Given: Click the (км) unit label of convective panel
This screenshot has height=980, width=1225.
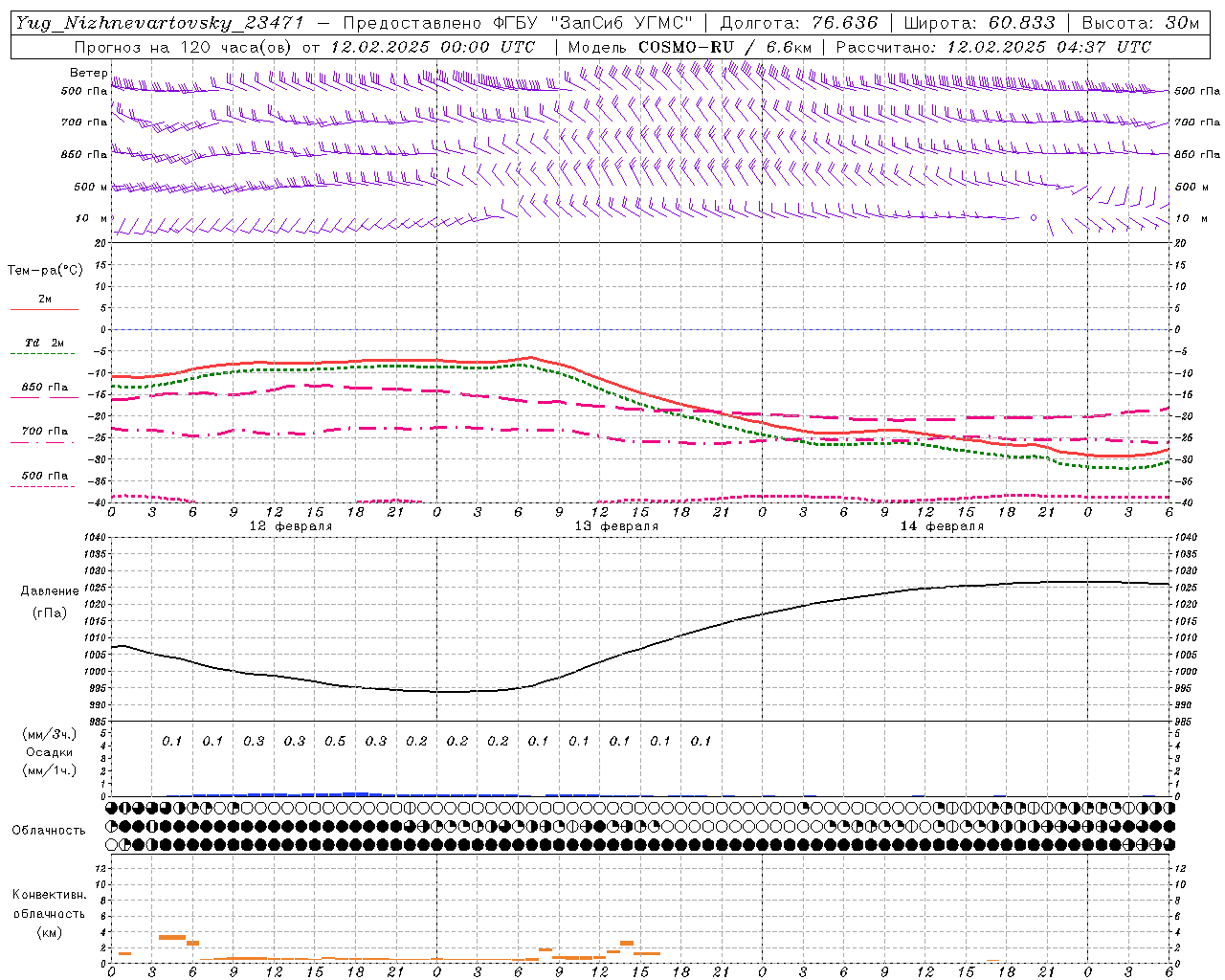Looking at the screenshot, I should pos(50,931).
